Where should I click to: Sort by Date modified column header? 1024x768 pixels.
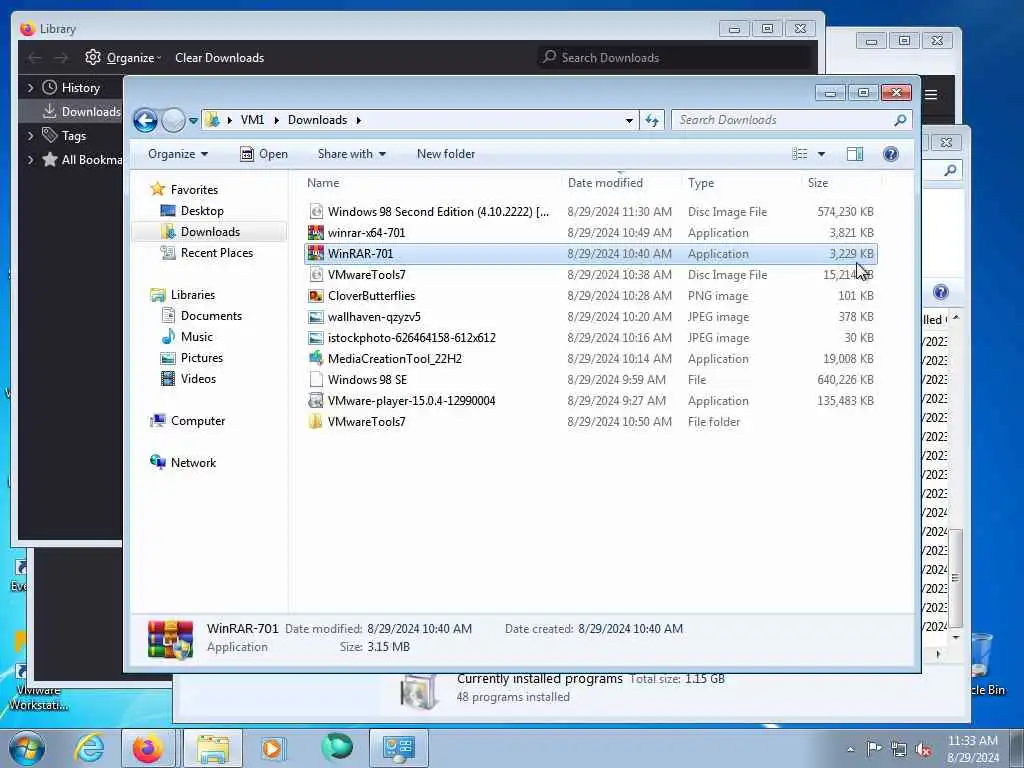pyautogui.click(x=622, y=183)
